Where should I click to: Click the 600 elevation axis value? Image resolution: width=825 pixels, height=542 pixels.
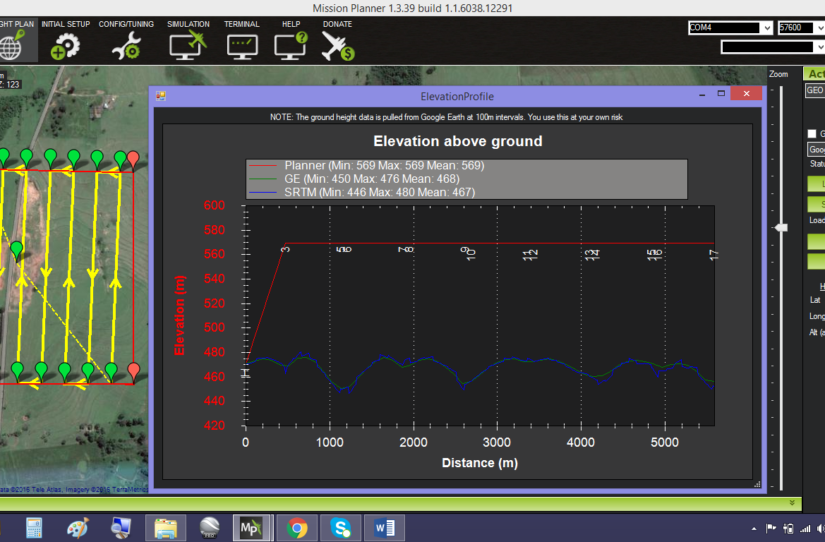(214, 205)
